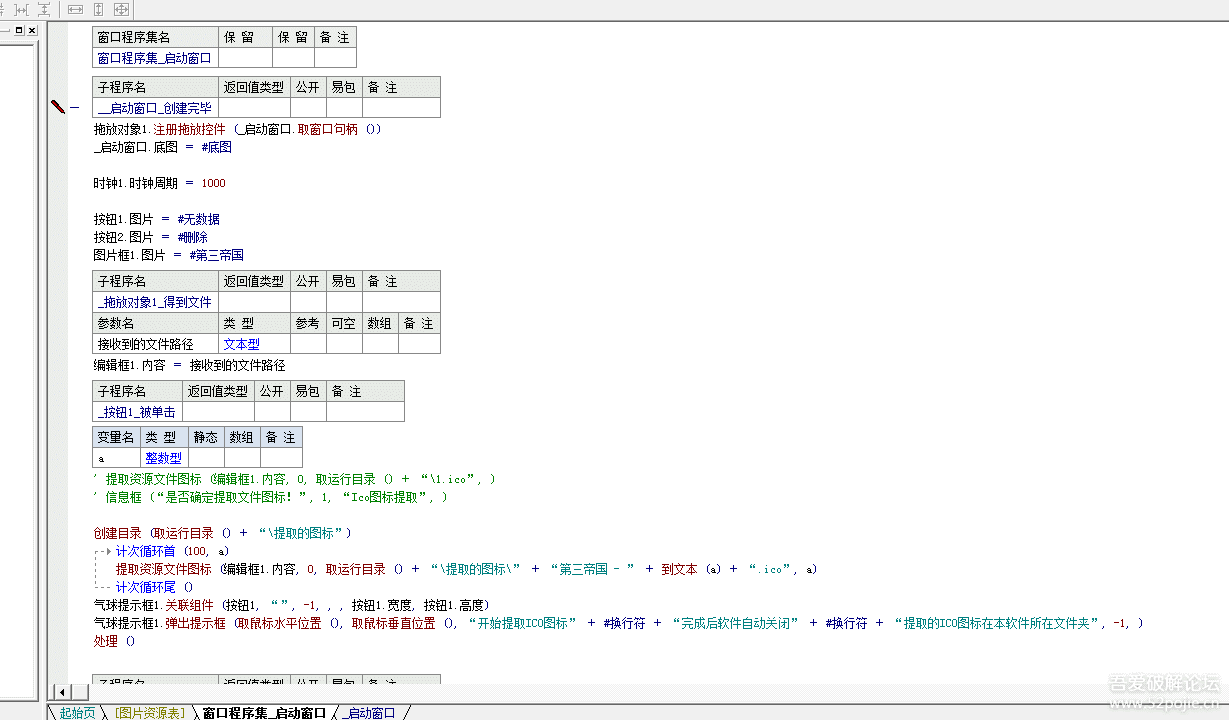The height and width of the screenshot is (720, 1229).
Task: Toggle 可空 for parameter 接收到的文件路径
Action: (x=343, y=343)
